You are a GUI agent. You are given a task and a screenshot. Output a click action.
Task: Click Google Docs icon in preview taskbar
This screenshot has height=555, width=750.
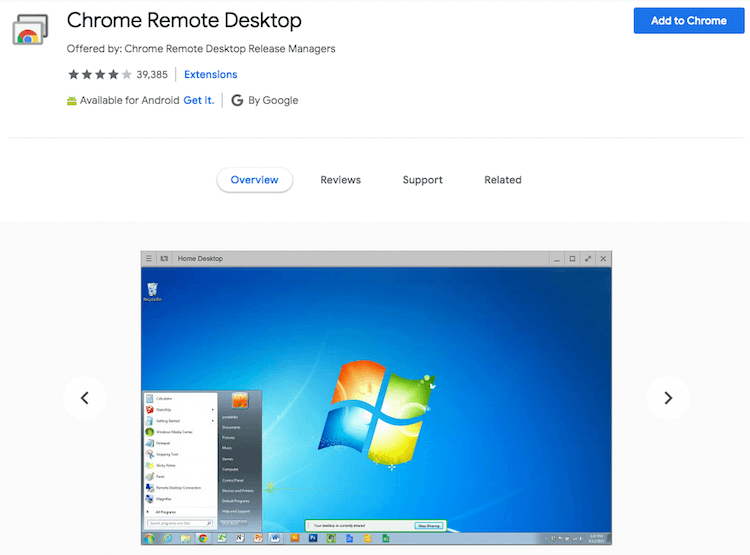[350, 539]
